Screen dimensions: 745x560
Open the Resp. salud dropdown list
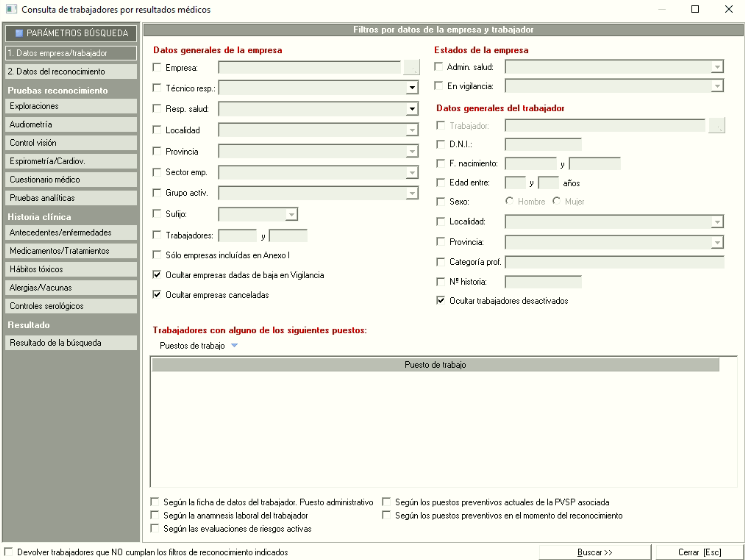(411, 109)
